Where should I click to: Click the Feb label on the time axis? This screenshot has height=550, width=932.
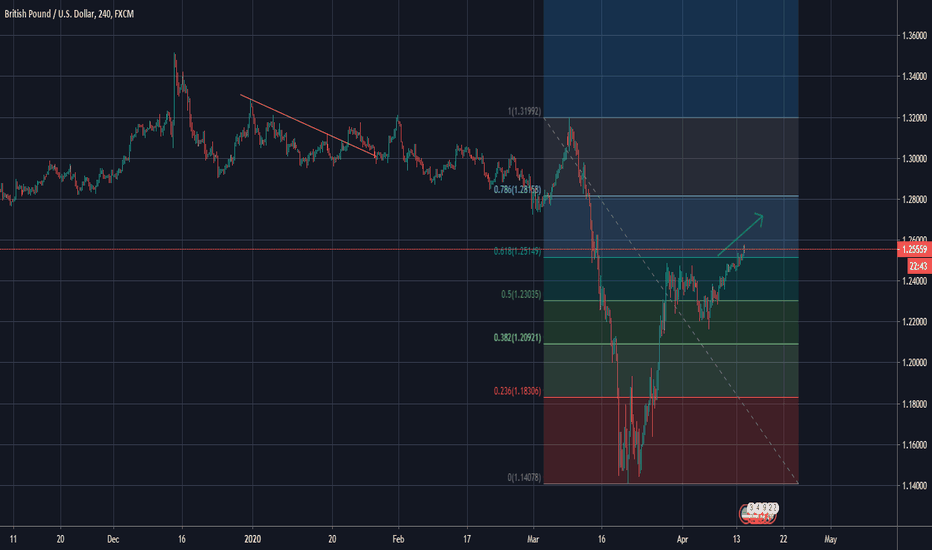pyautogui.click(x=398, y=539)
